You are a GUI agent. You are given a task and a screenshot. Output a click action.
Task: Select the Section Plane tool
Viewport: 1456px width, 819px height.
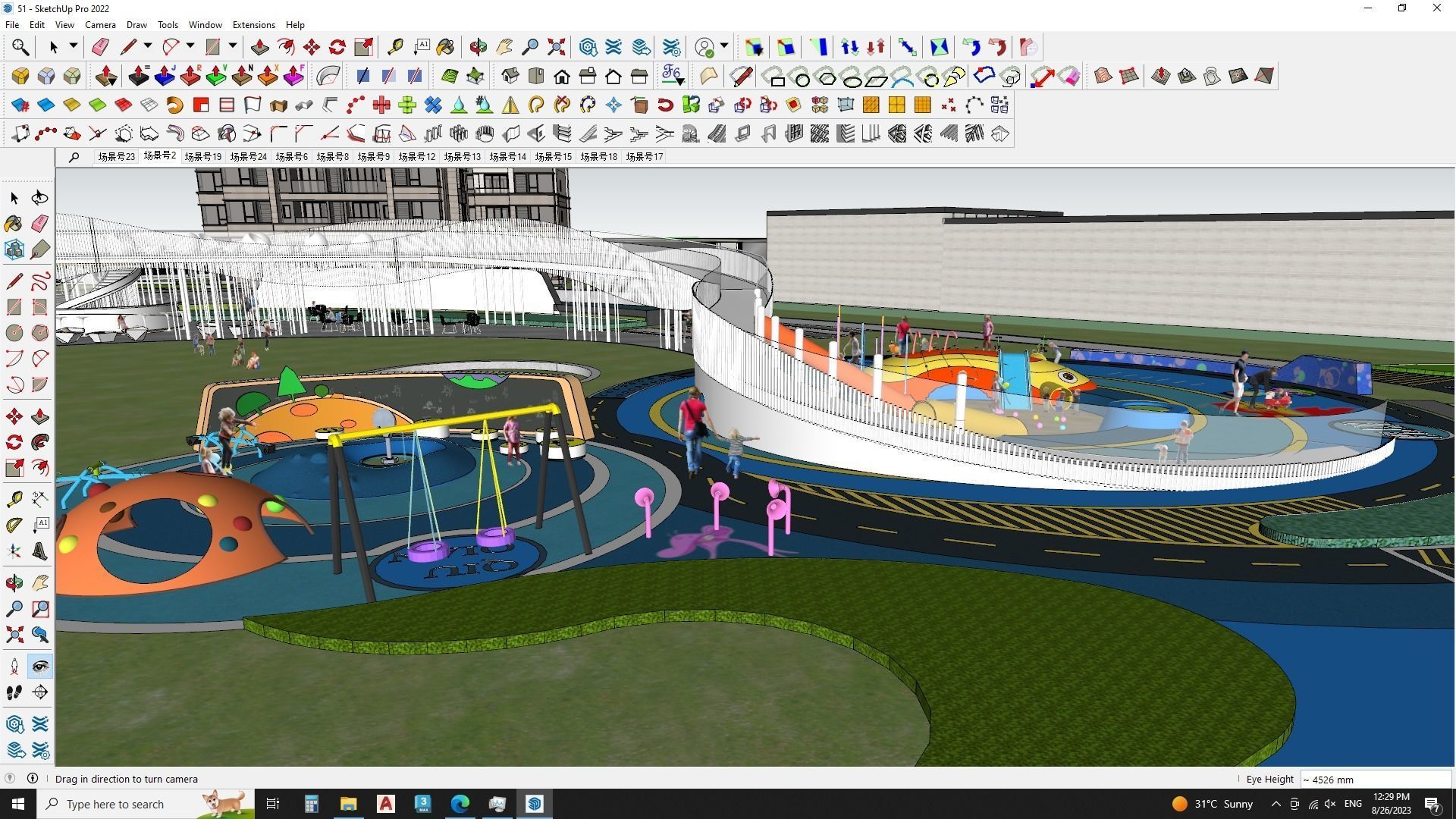(40, 692)
